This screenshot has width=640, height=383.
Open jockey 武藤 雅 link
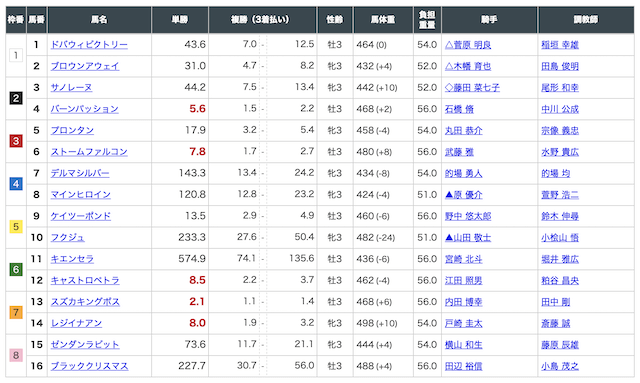pos(459,152)
